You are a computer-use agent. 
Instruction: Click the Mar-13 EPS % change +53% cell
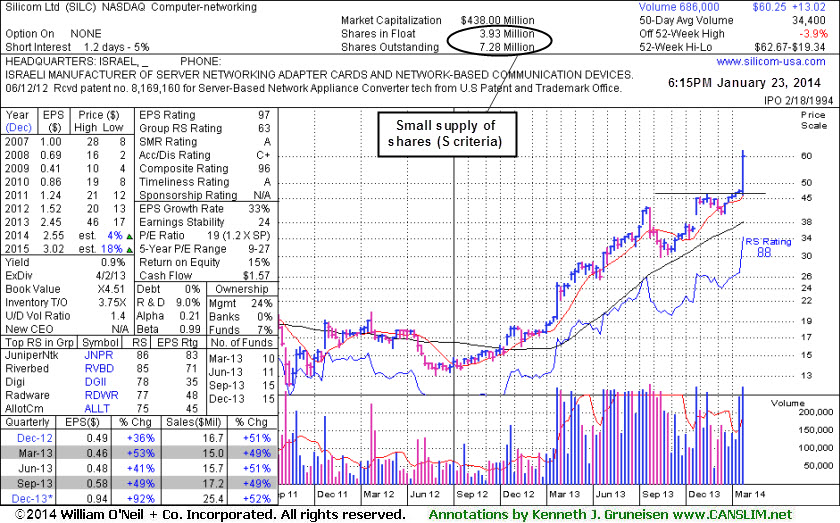click(x=140, y=453)
